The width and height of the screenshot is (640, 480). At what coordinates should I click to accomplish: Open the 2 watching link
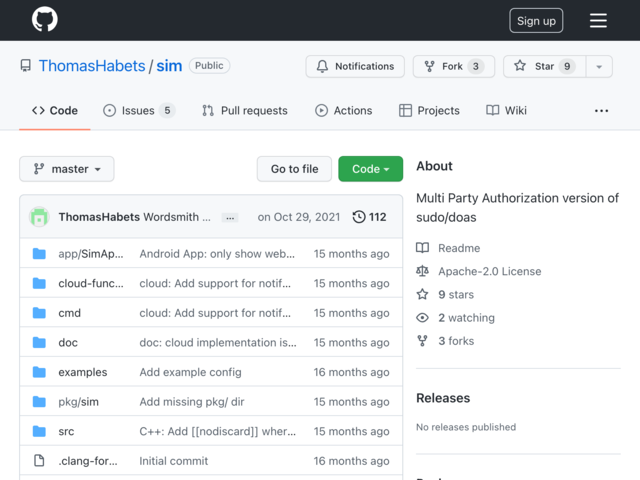456,318
